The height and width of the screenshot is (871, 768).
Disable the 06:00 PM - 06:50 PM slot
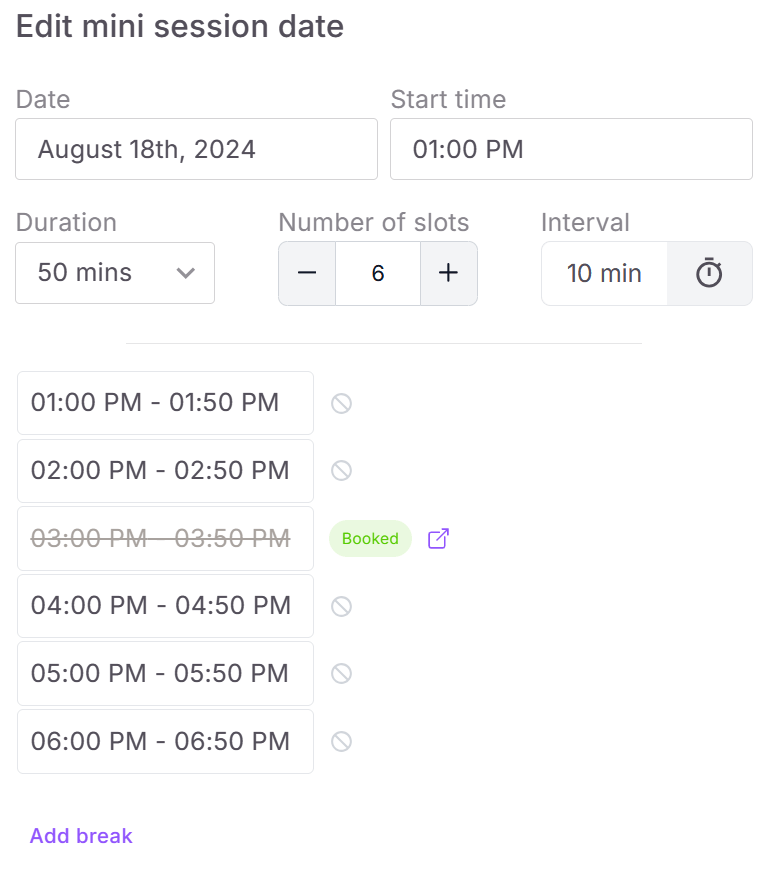[342, 741]
